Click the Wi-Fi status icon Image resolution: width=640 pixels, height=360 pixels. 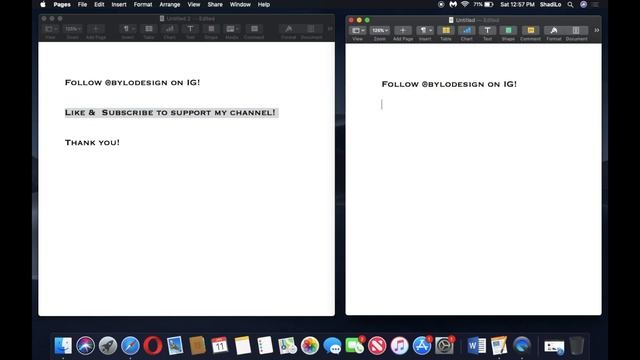tap(464, 4)
